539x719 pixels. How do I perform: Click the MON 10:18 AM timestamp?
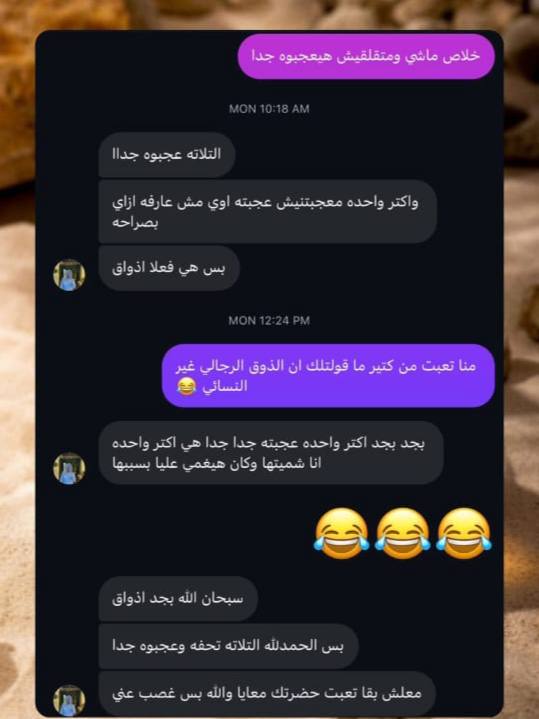tap(269, 109)
